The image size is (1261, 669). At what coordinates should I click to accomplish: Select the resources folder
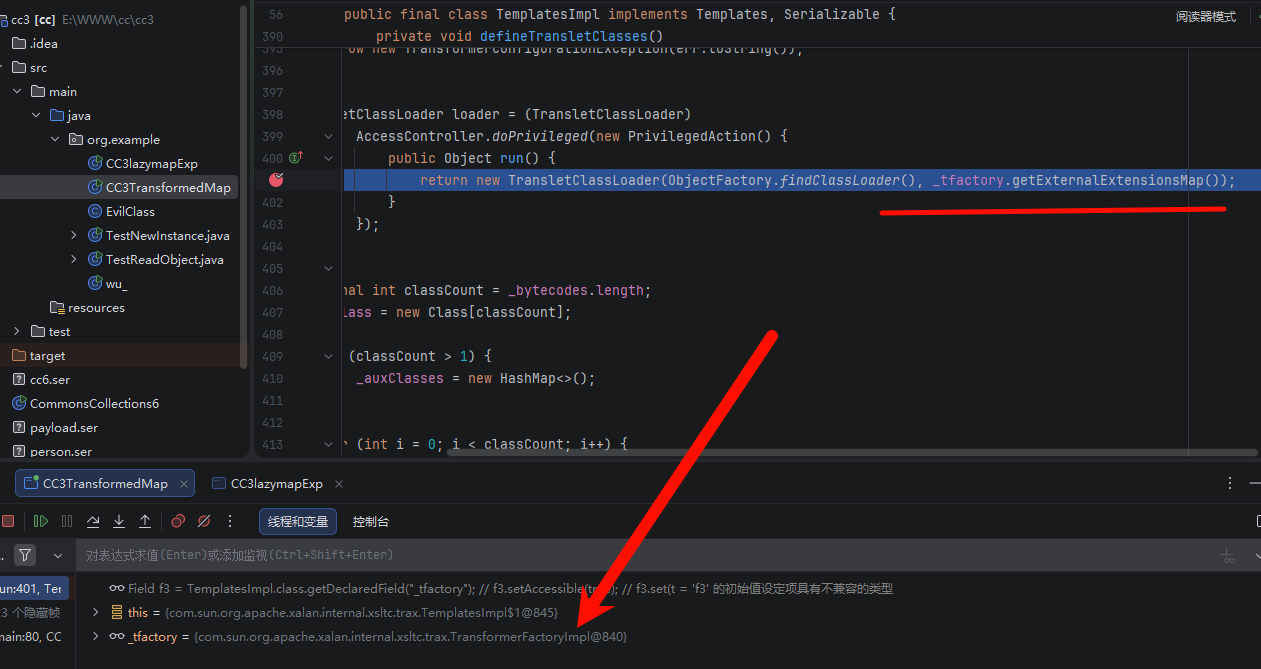coord(96,307)
